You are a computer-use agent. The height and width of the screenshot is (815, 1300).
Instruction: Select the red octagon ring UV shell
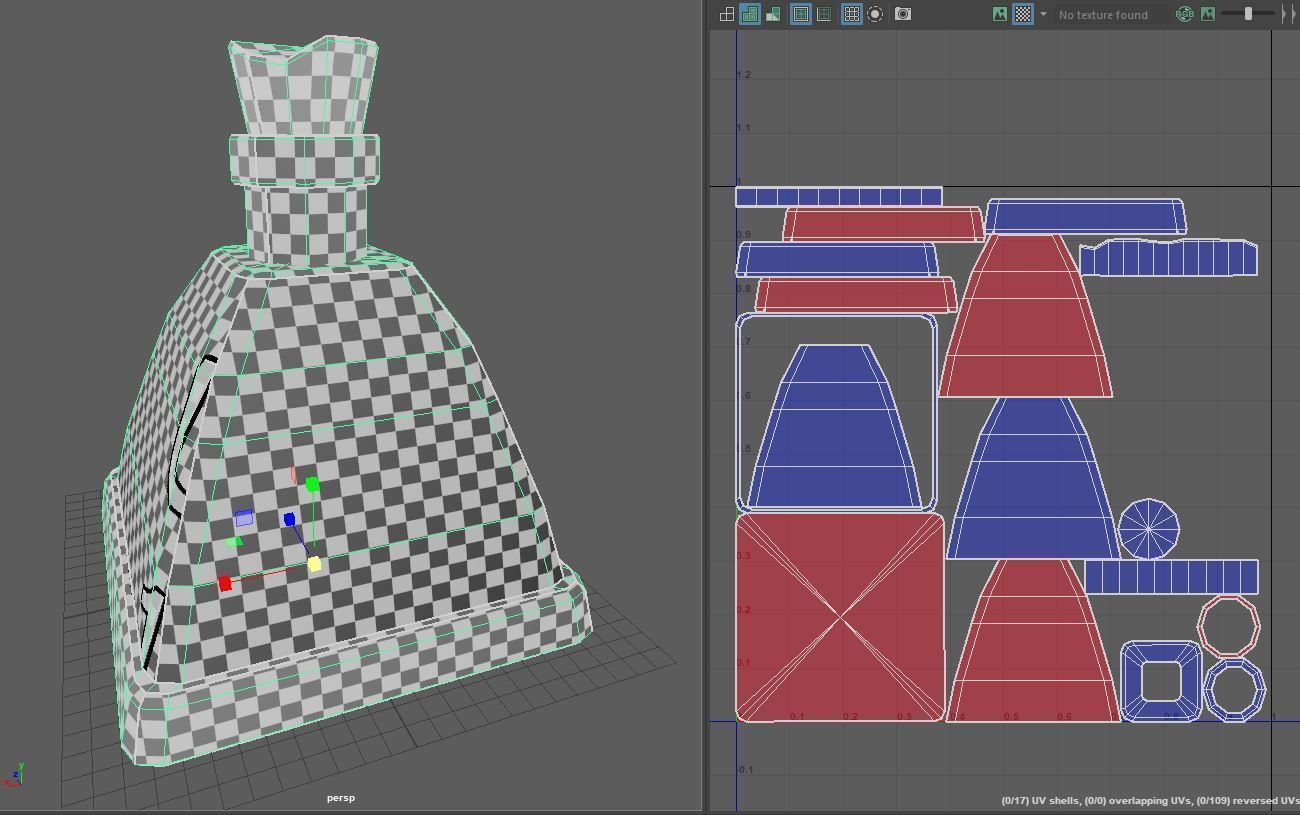point(1228,626)
